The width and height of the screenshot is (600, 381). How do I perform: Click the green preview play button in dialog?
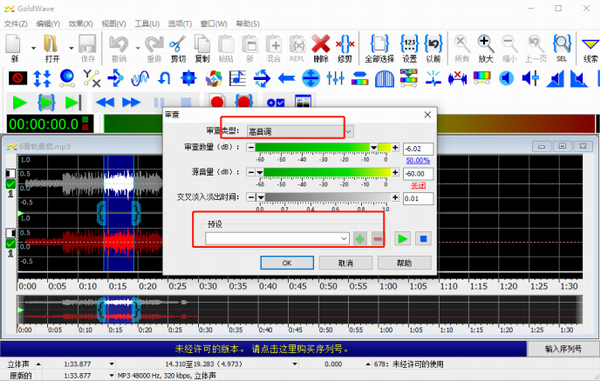point(402,239)
